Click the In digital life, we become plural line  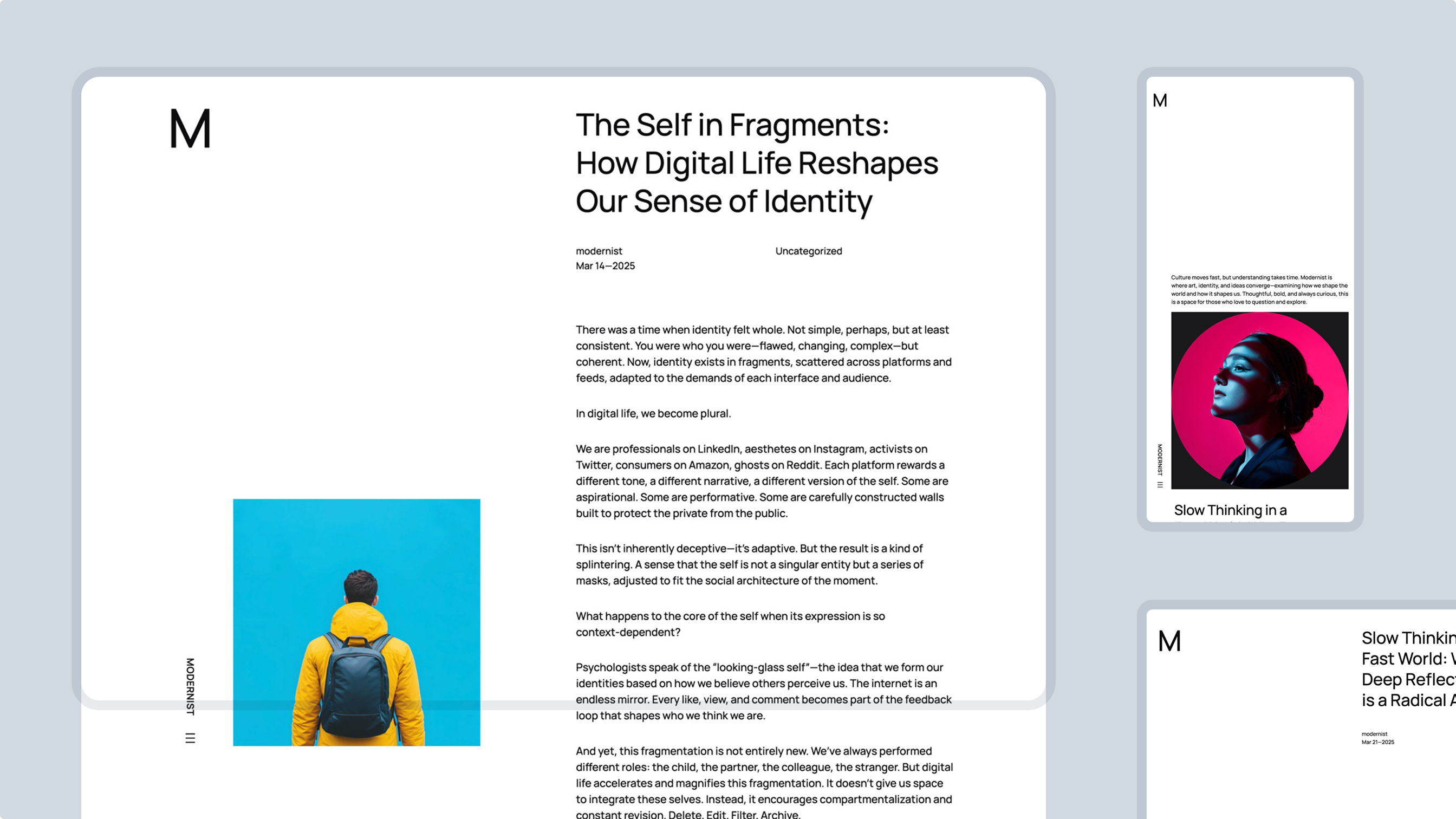(653, 413)
